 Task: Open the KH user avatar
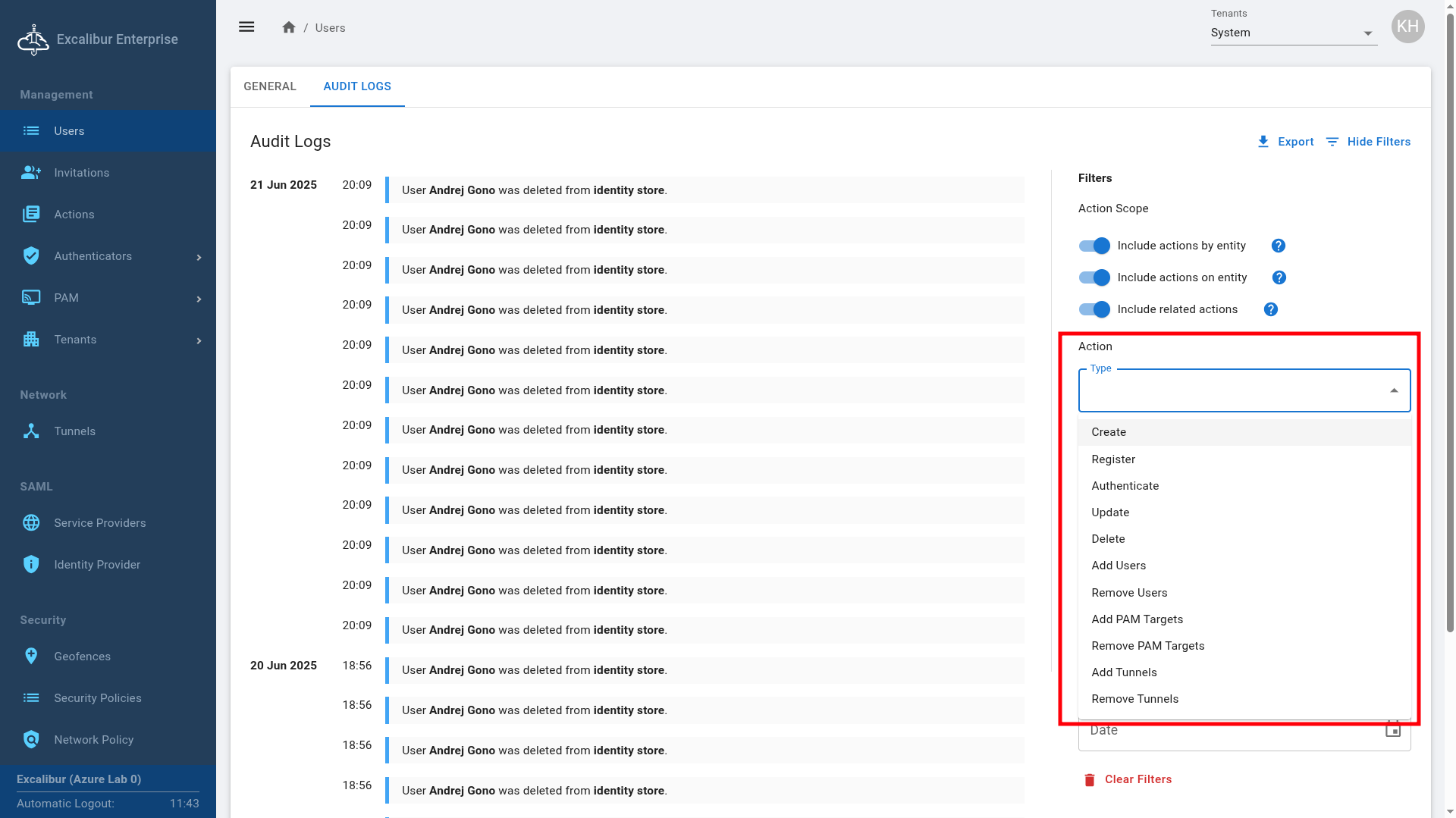coord(1407,27)
